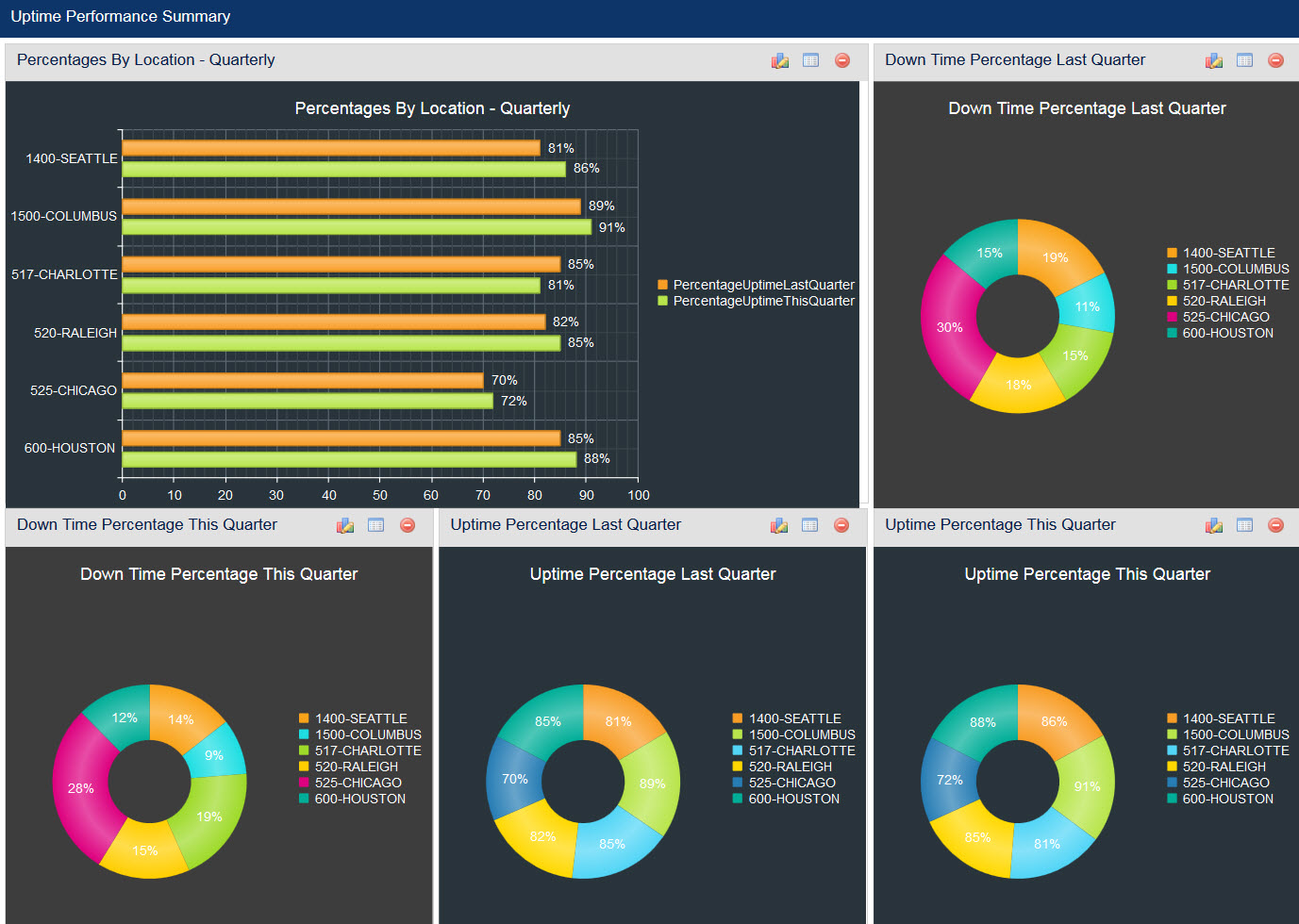Edit the Uptime Percentage Last Quarter donut chart
The width and height of the screenshot is (1299, 924).
tap(778, 525)
